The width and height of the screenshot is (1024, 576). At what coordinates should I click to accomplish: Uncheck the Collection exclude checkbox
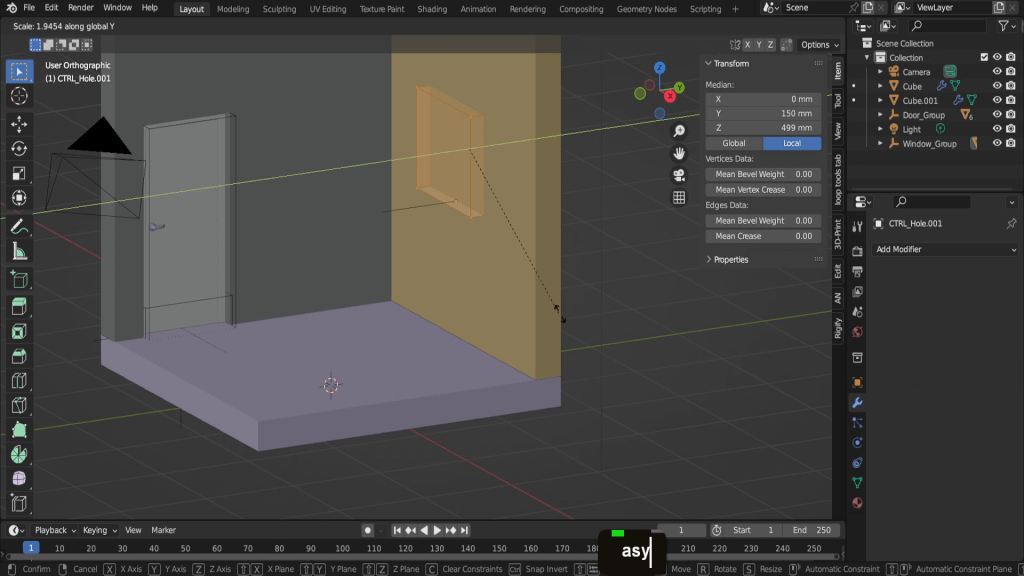(984, 57)
